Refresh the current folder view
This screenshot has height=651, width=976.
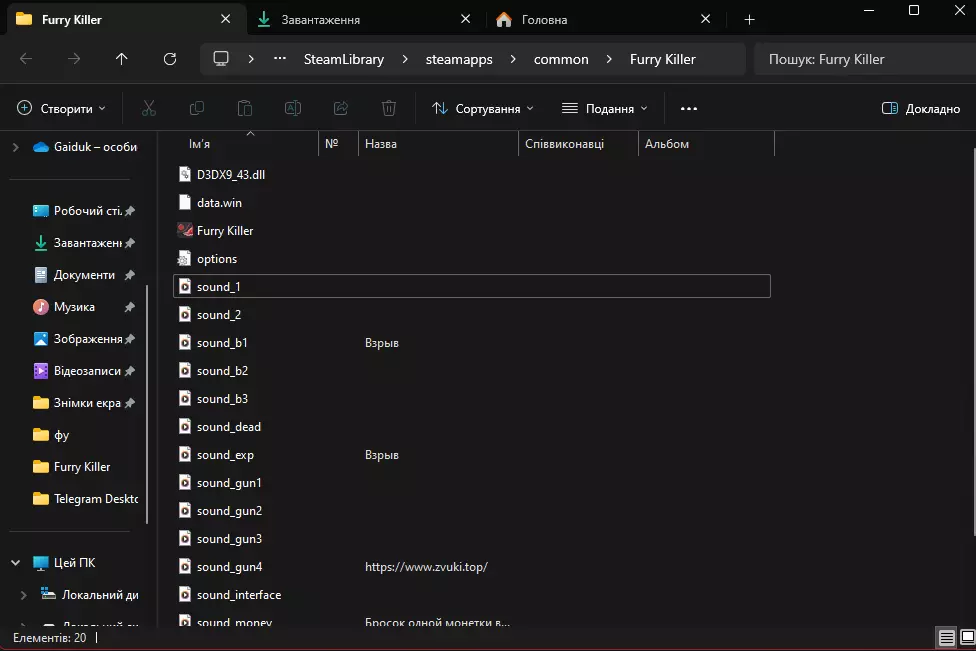(170, 59)
